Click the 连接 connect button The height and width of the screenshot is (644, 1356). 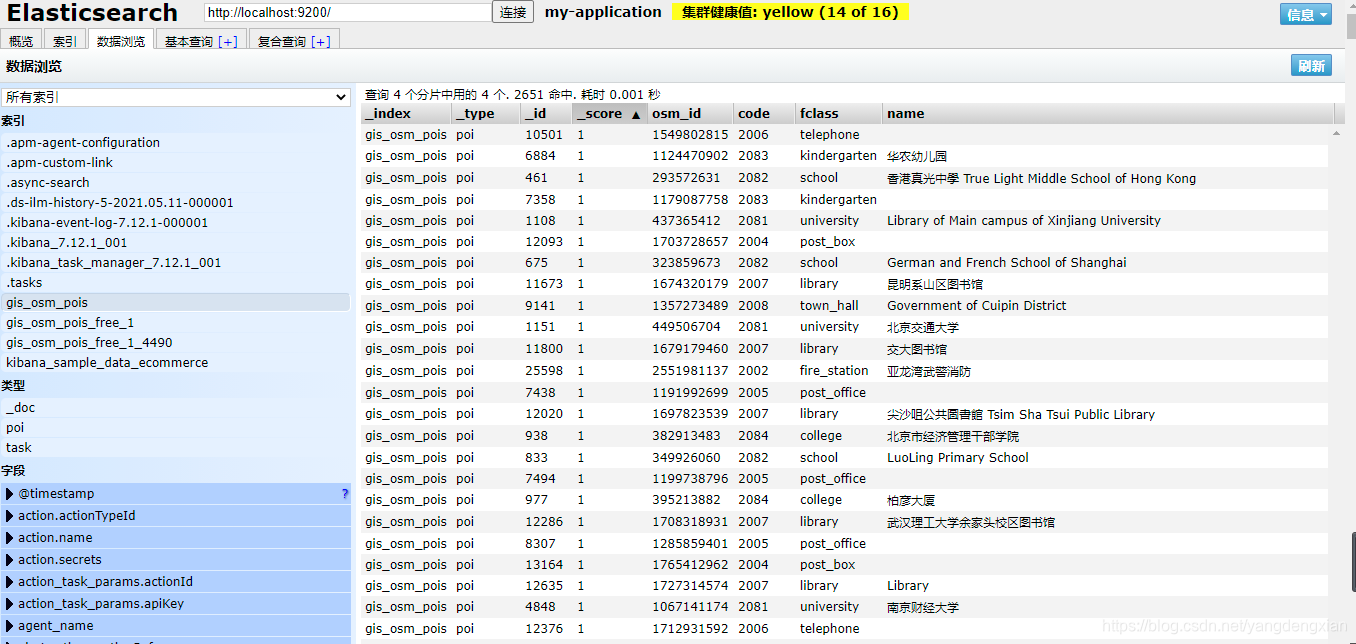pyautogui.click(x=513, y=13)
